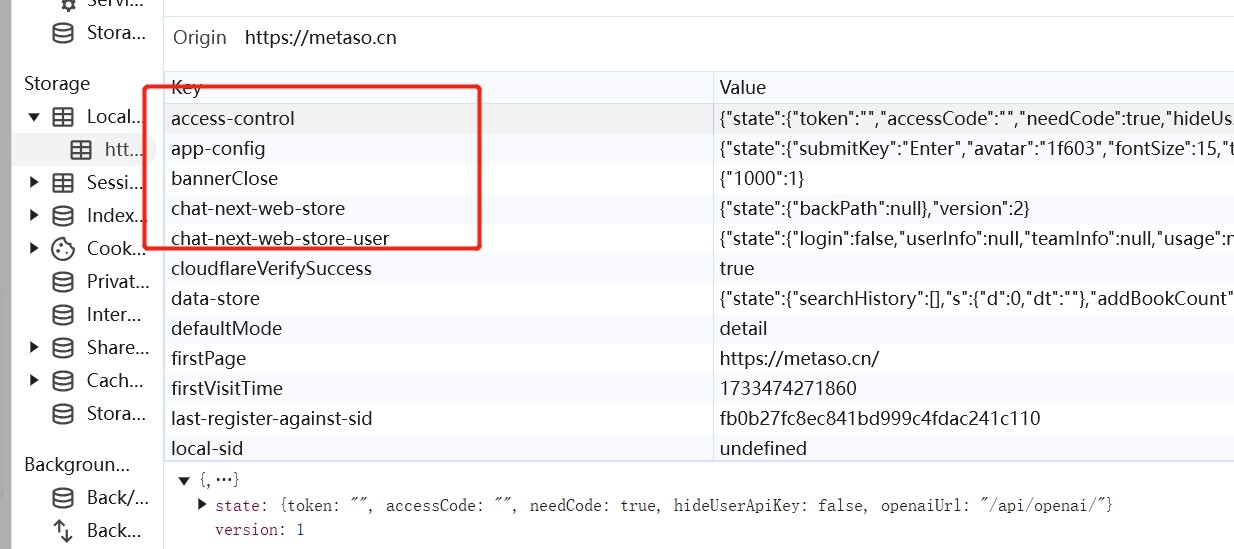Click the Interest groups database icon
The image size is (1234, 549).
click(63, 315)
